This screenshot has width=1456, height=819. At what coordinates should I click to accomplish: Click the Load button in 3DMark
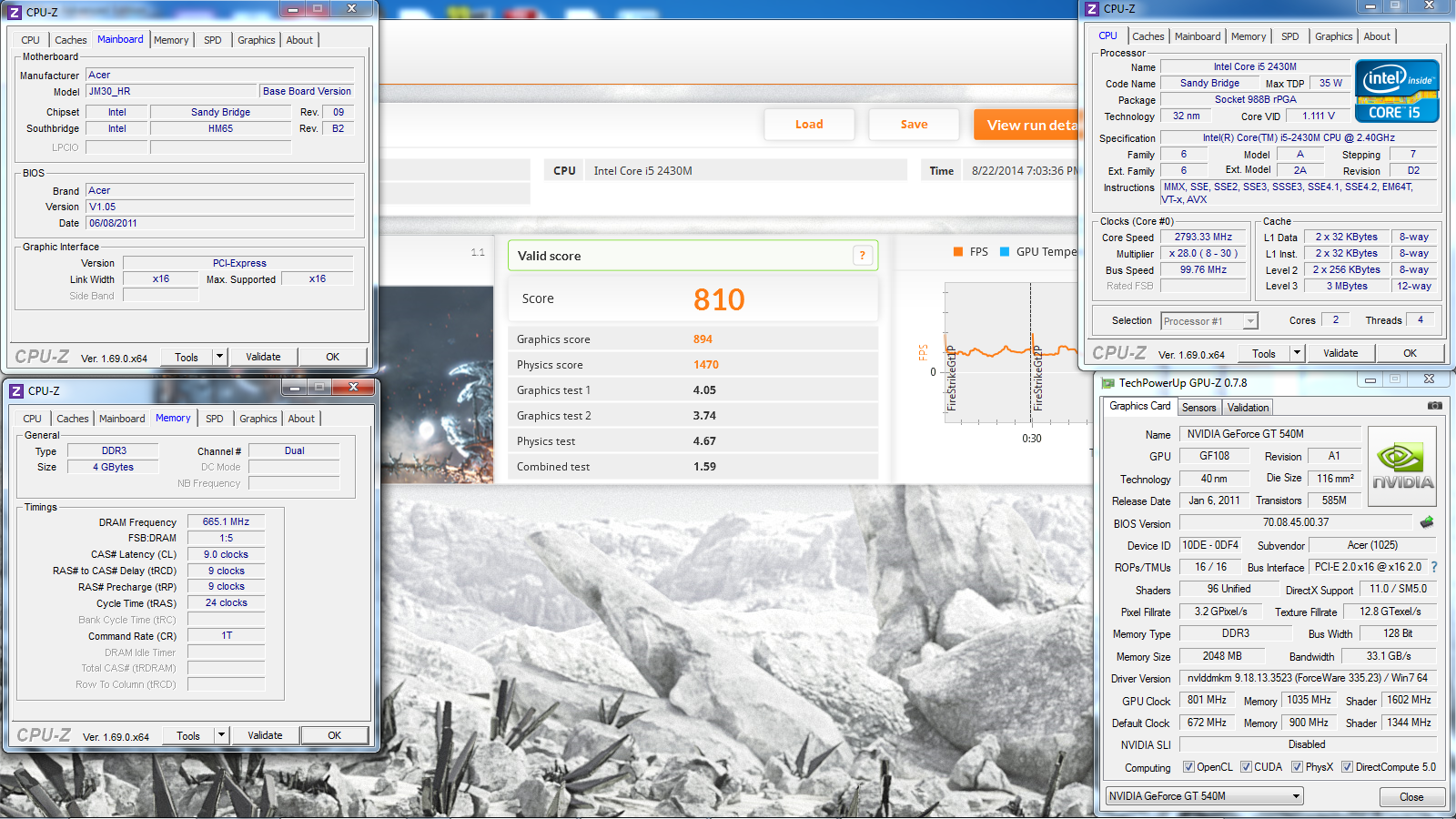click(809, 125)
